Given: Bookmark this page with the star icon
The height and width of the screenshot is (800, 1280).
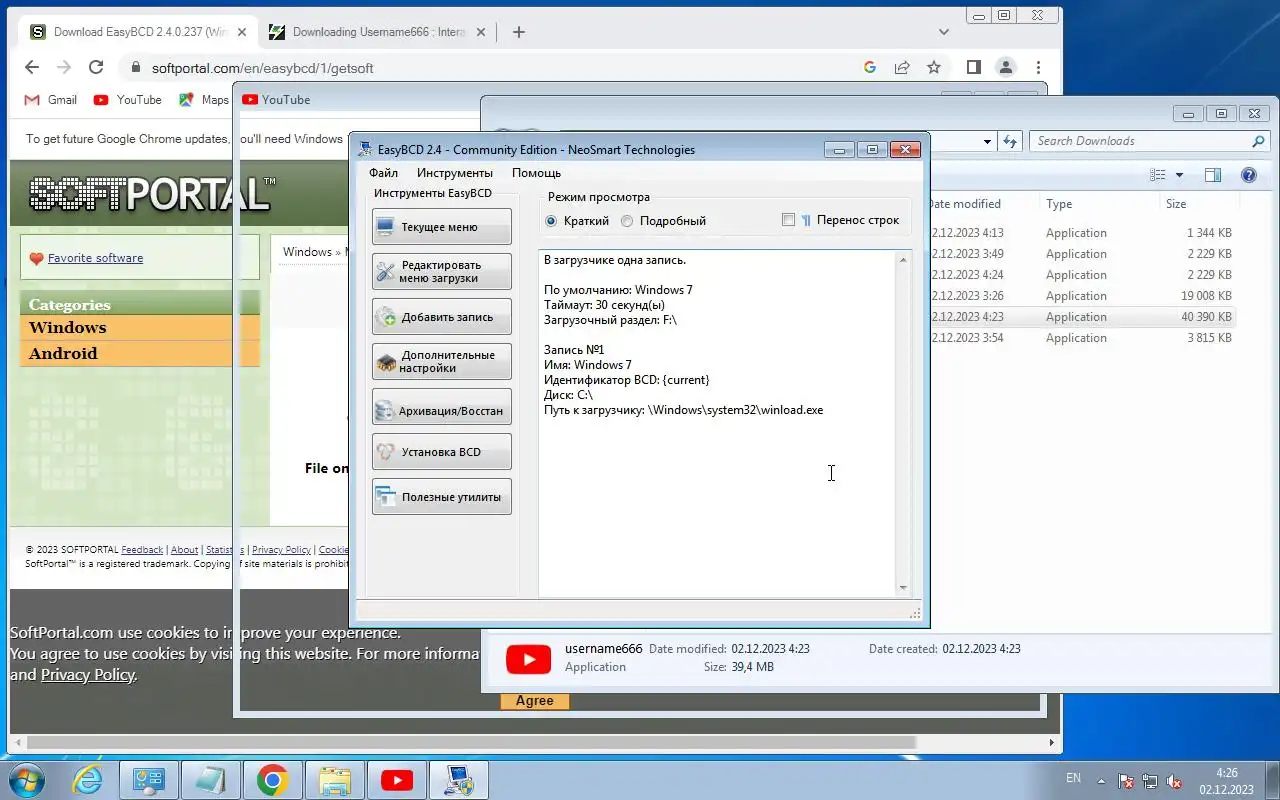Looking at the screenshot, I should click(x=934, y=68).
